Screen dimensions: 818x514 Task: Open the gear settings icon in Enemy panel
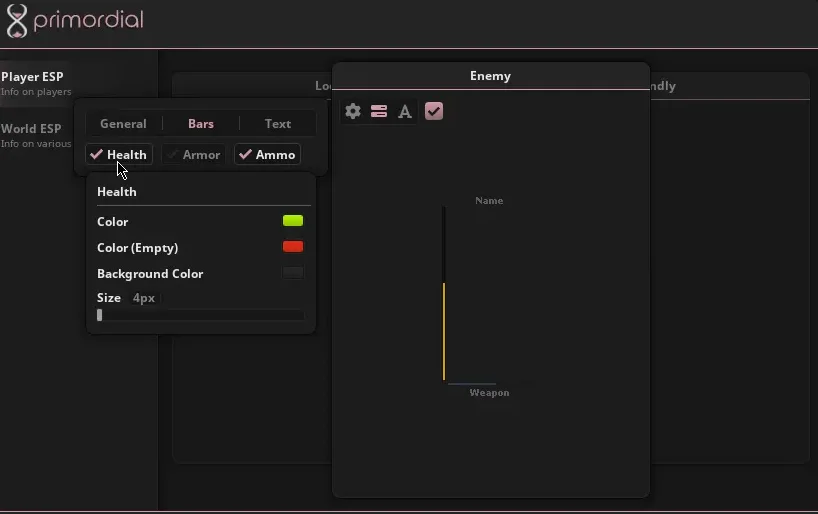[353, 111]
